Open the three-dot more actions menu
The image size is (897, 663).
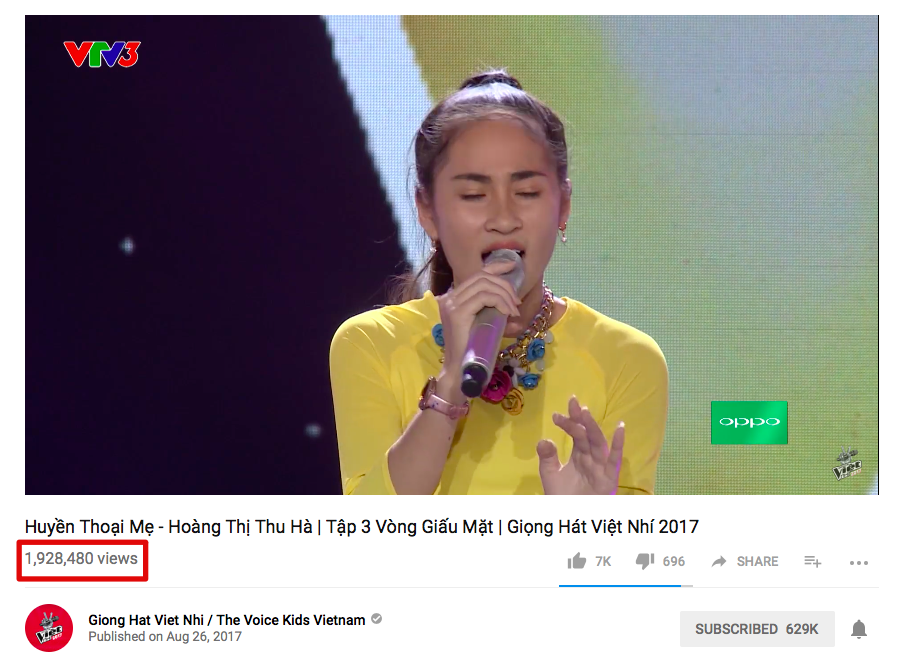point(859,563)
